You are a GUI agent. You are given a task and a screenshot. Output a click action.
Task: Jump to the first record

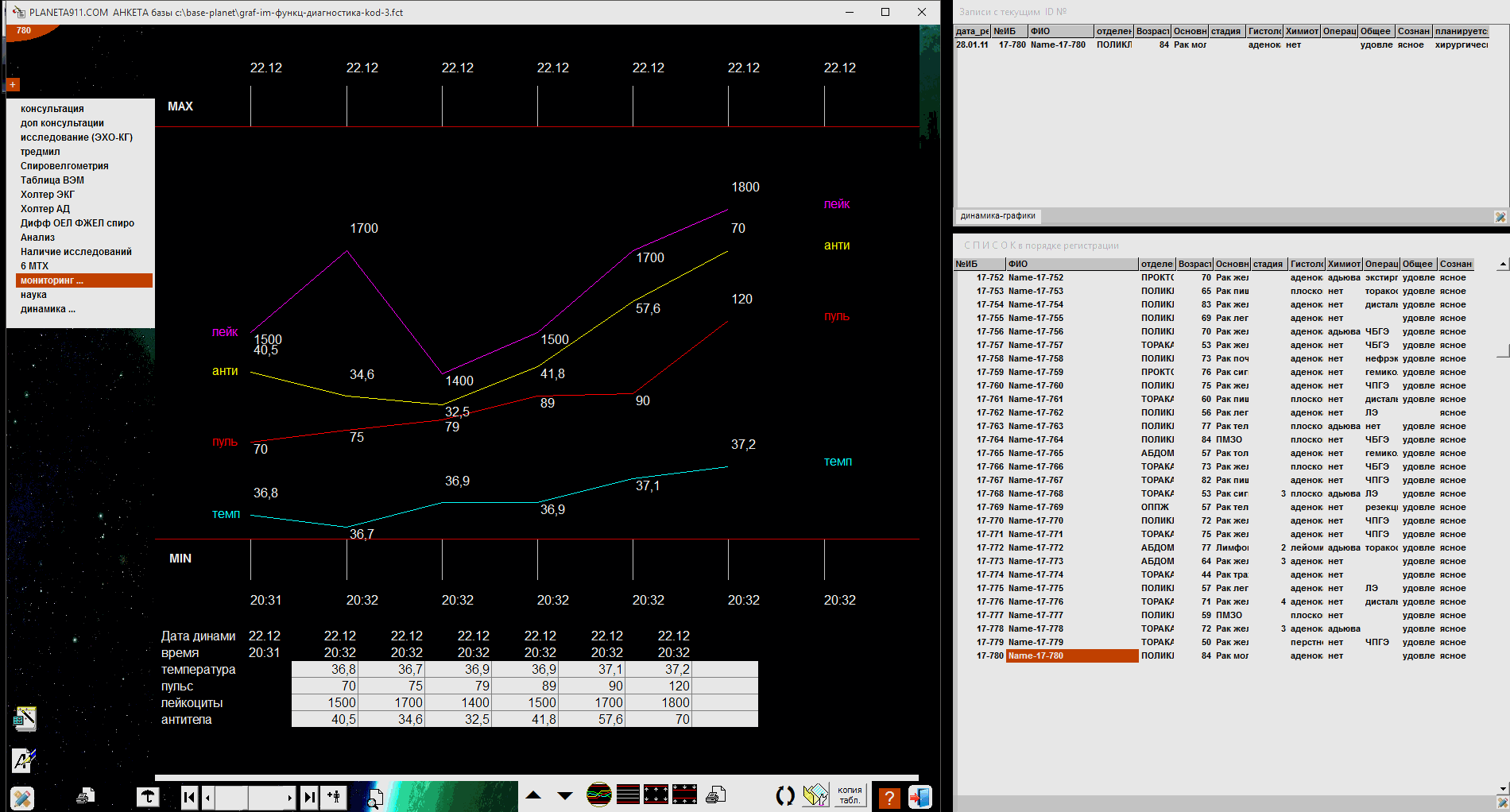[189, 796]
